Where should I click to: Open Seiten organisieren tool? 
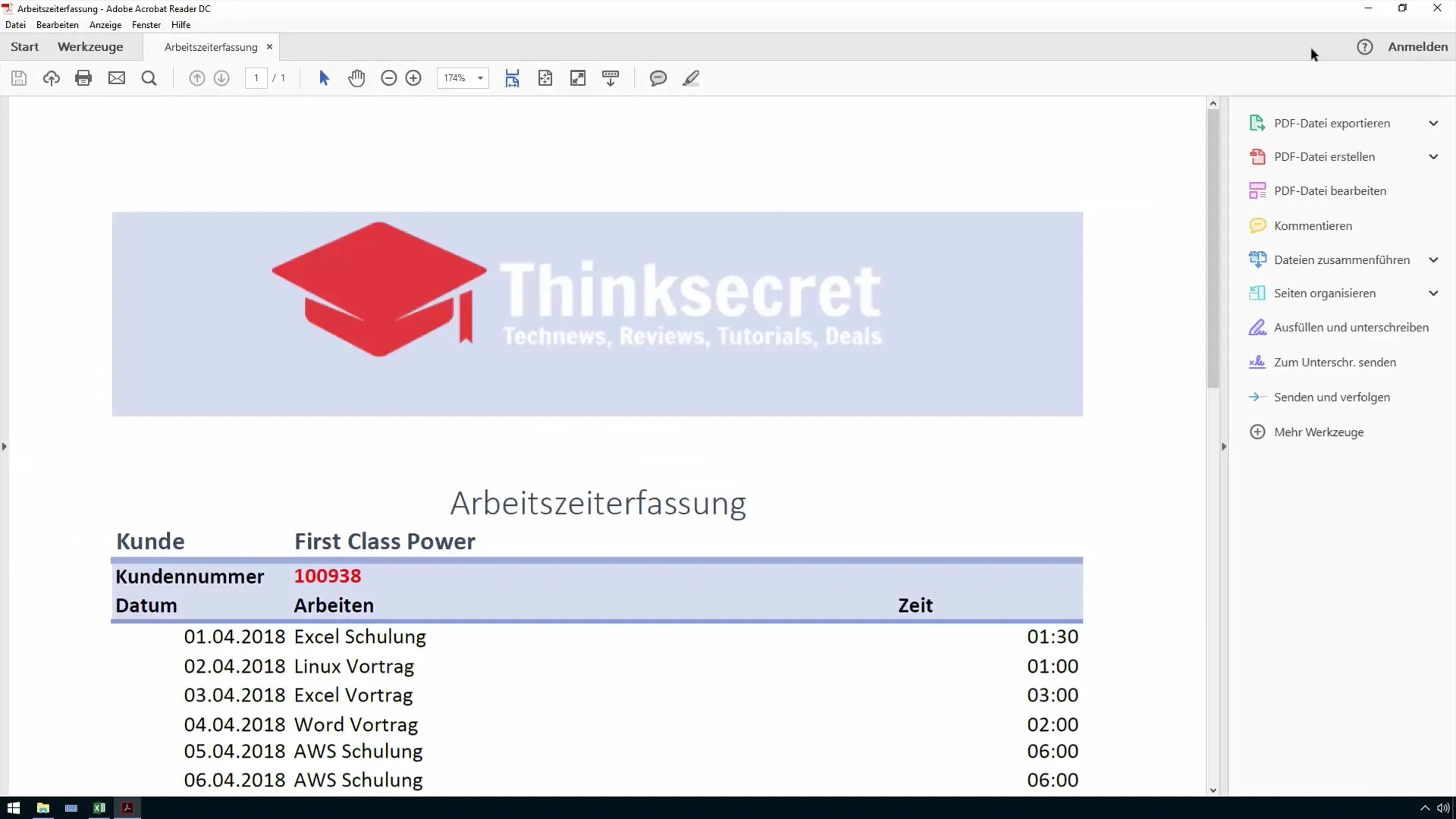pyautogui.click(x=1324, y=293)
